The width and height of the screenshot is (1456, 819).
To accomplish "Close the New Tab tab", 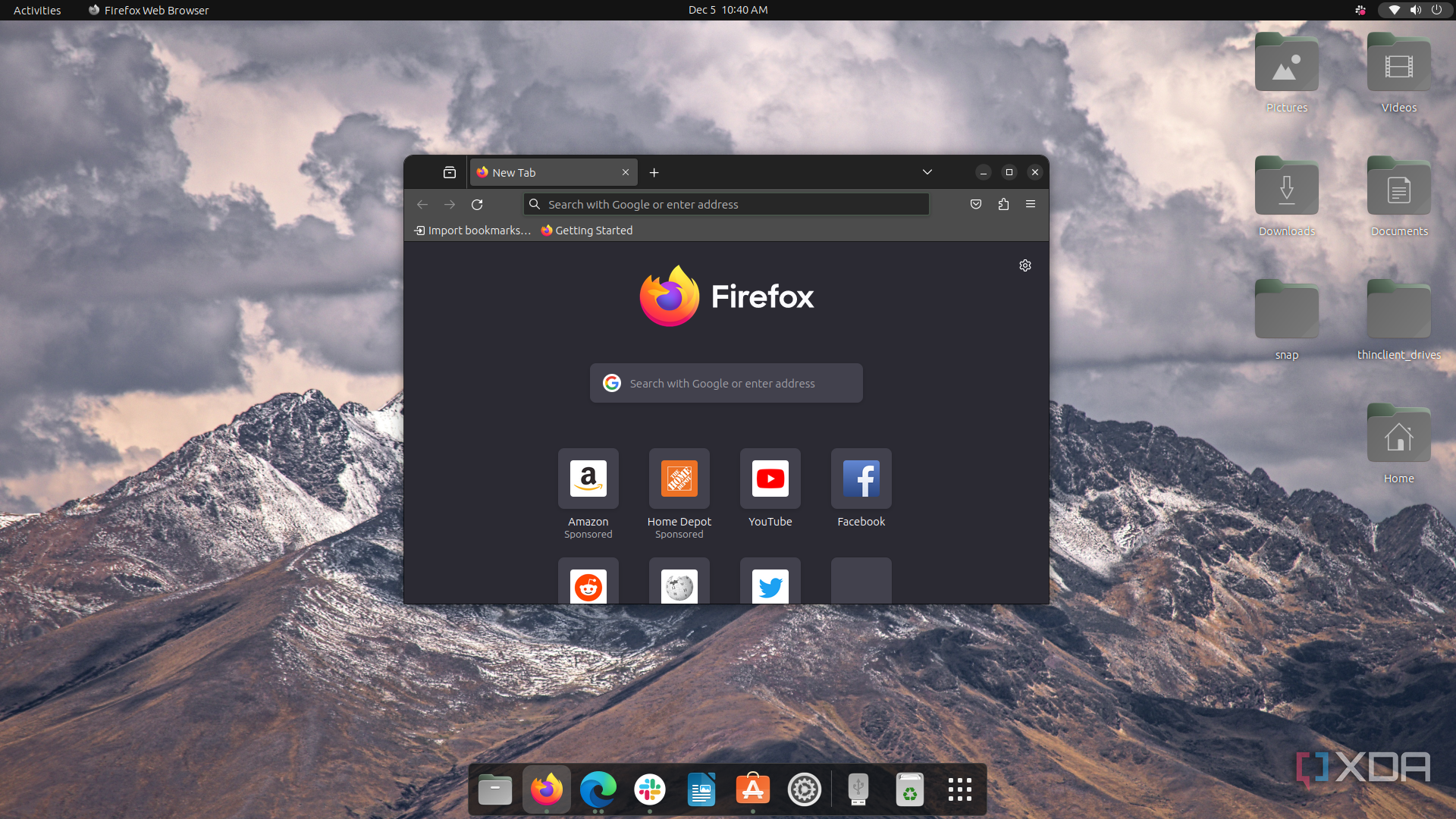I will click(x=626, y=173).
